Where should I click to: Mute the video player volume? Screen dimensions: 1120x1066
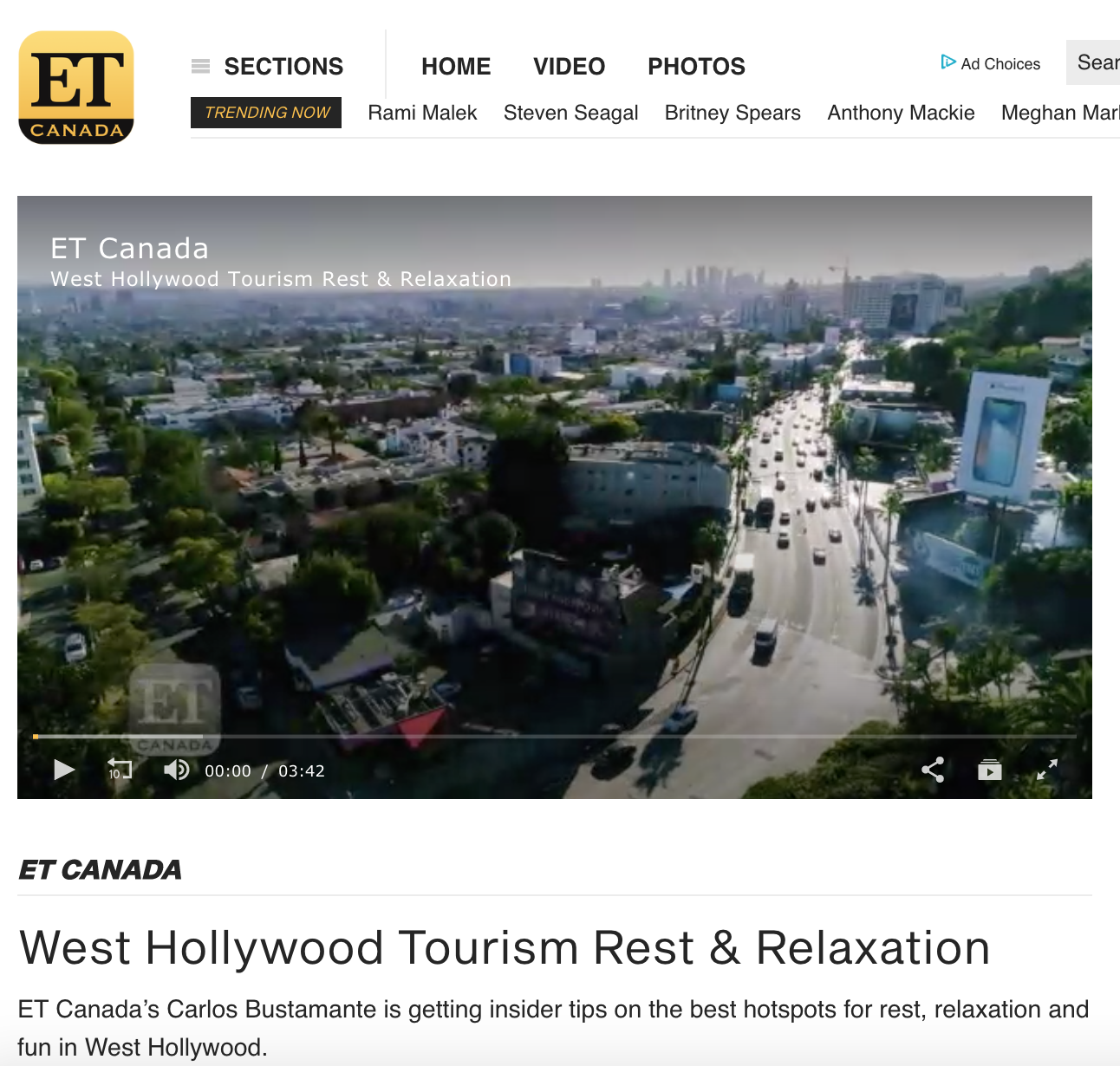click(x=177, y=770)
